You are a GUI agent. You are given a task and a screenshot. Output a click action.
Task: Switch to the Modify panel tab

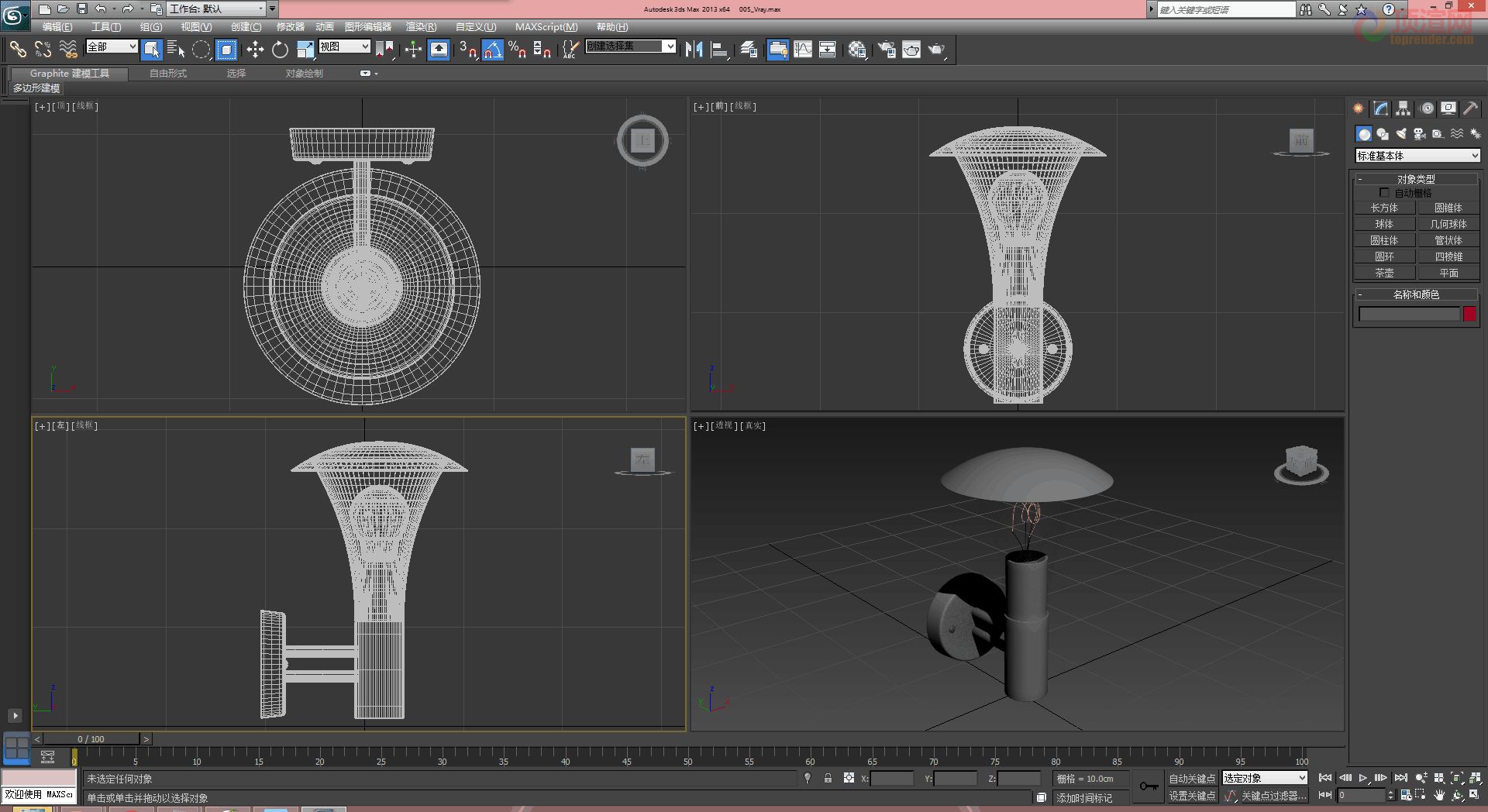point(1380,108)
